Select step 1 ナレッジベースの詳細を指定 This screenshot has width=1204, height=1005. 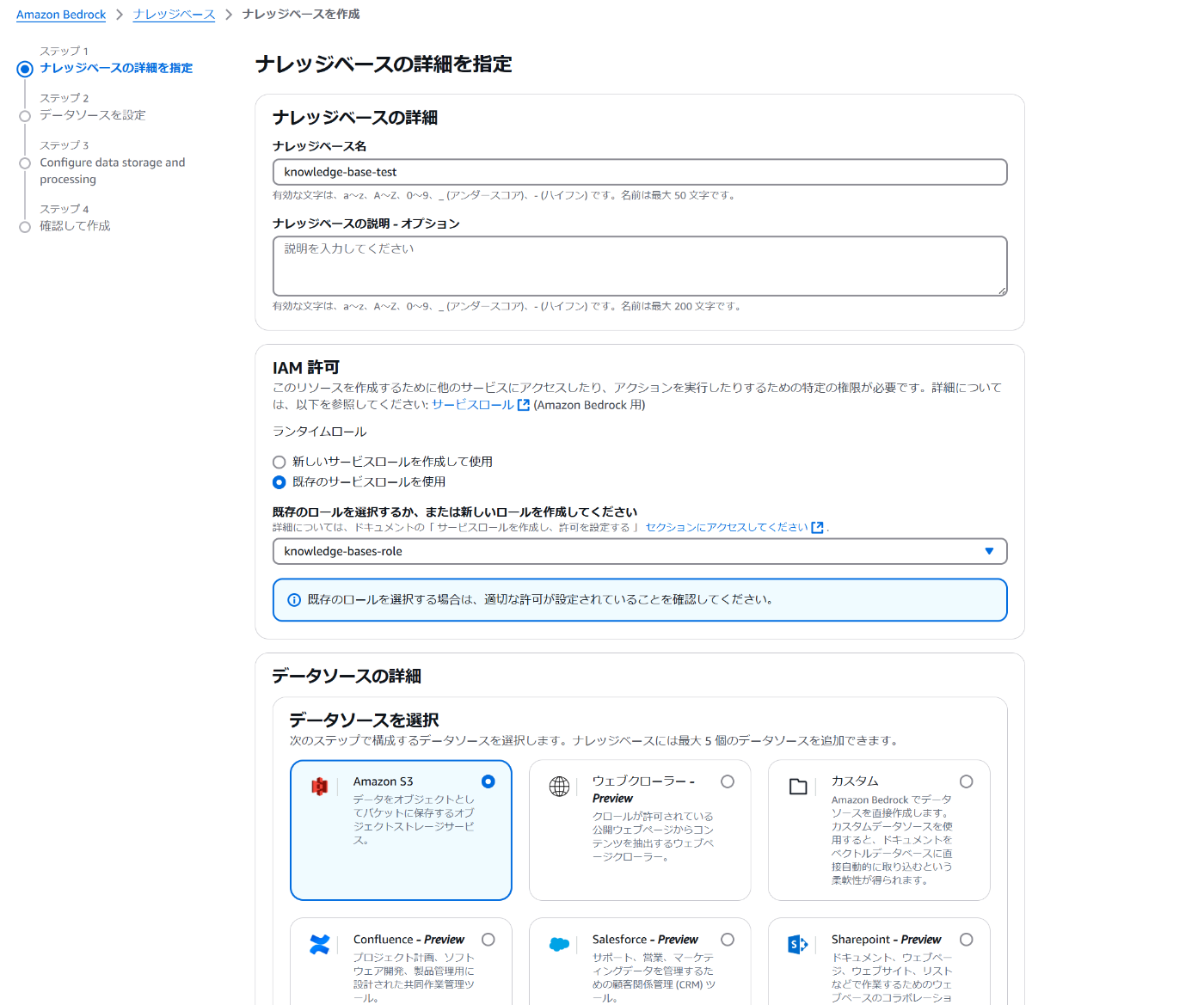(116, 68)
